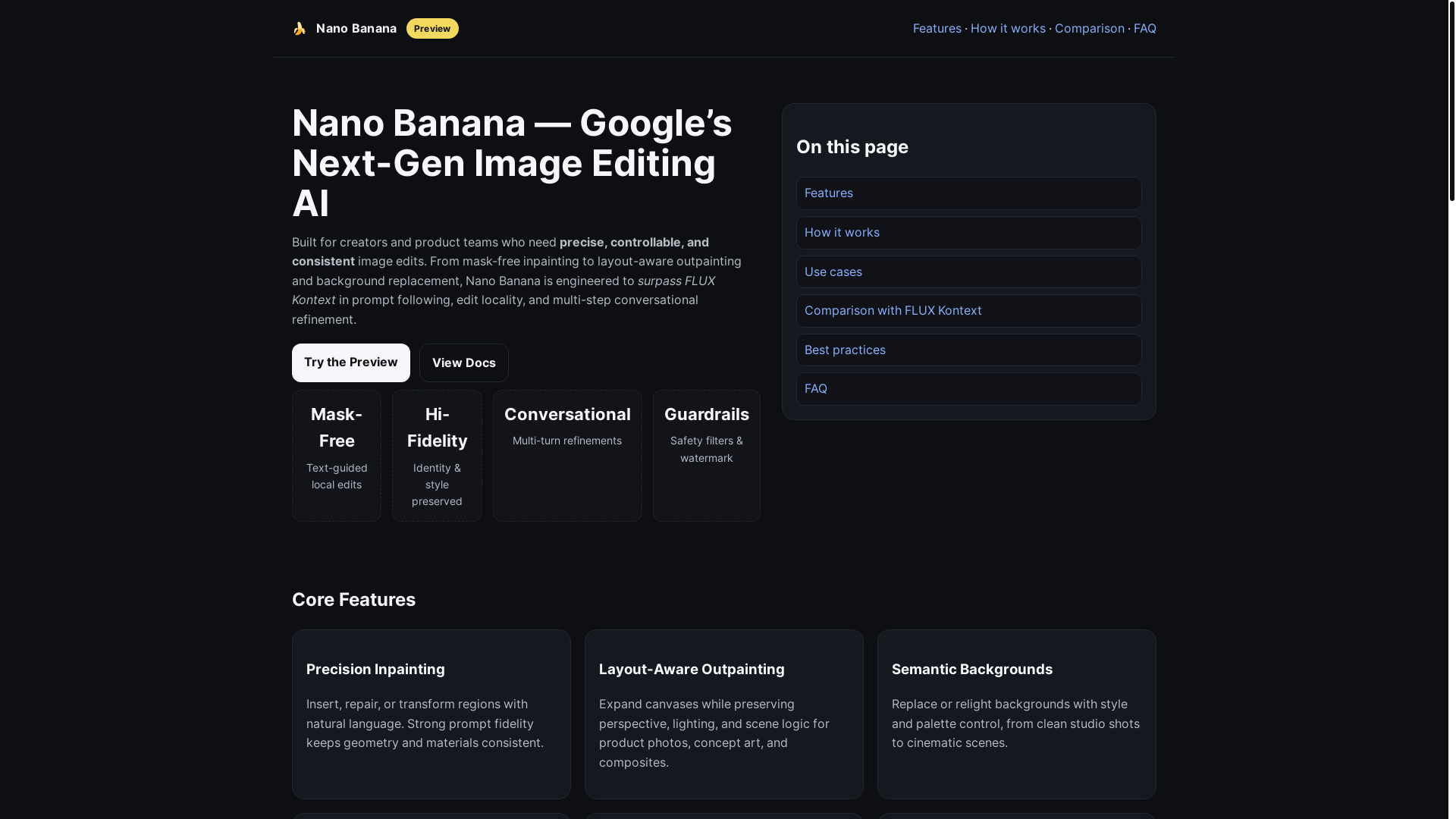
Task: Click the Precision Inpainting card heading
Action: click(375, 670)
